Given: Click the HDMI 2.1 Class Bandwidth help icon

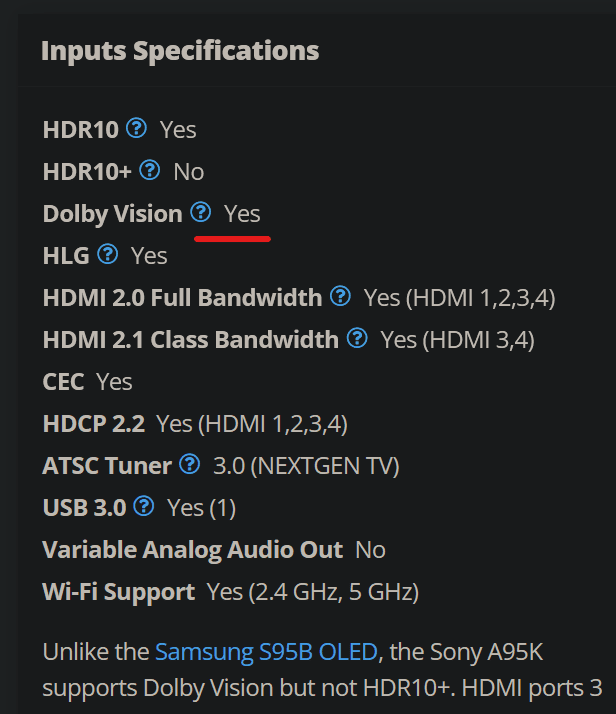Looking at the screenshot, I should pyautogui.click(x=357, y=338).
